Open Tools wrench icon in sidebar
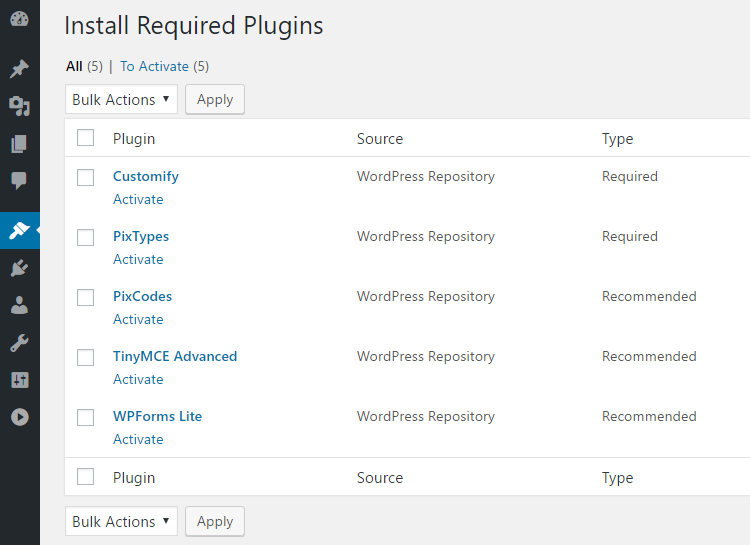 pos(19,343)
